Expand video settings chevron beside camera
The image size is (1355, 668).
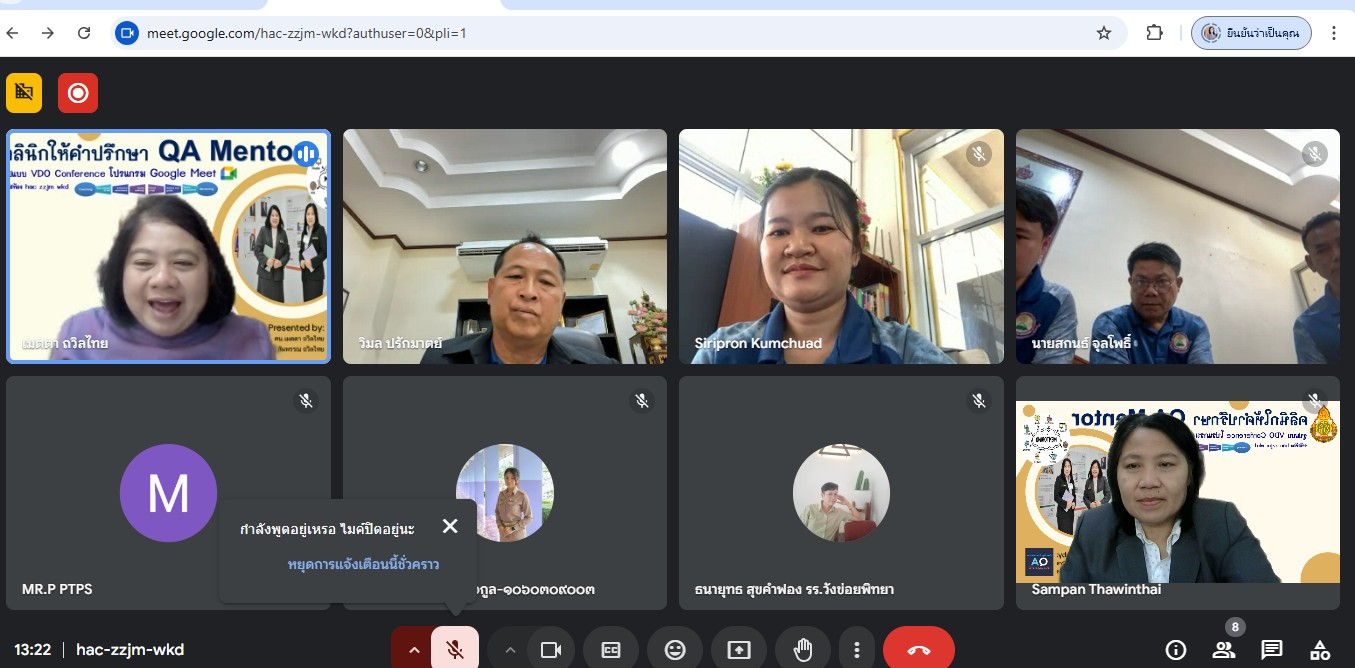[510, 650]
